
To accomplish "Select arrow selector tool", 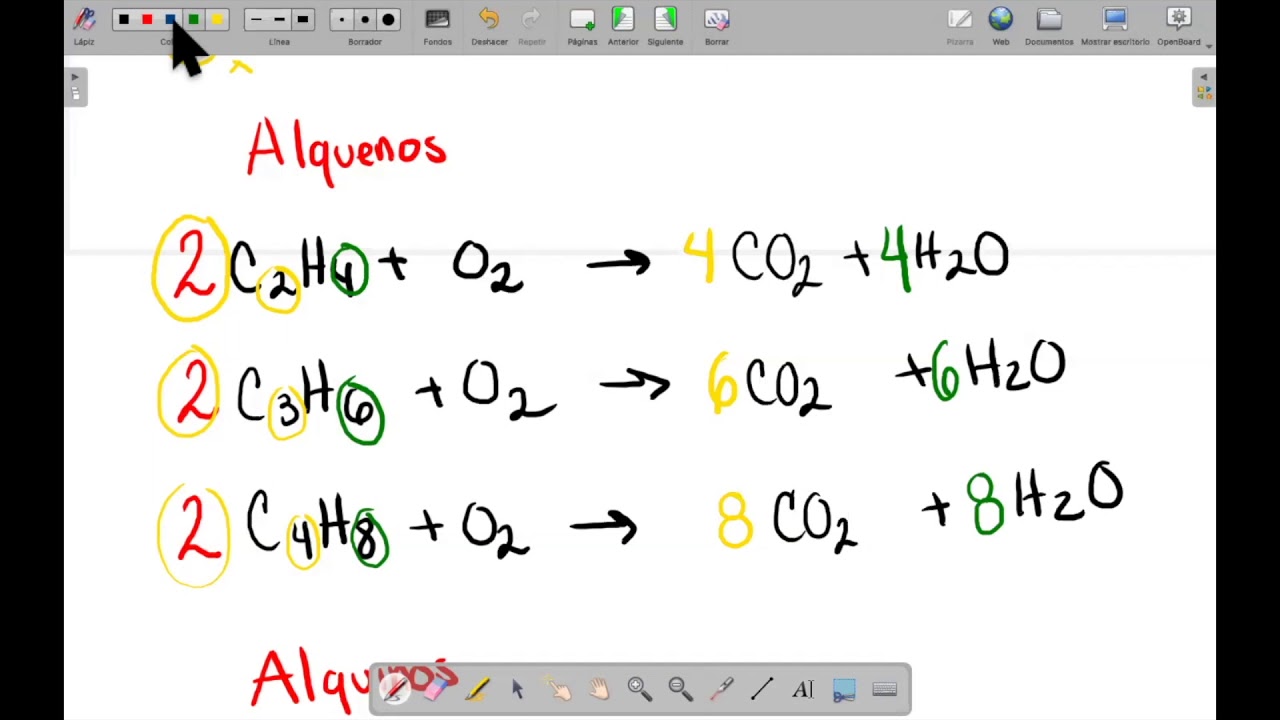I will coord(517,689).
